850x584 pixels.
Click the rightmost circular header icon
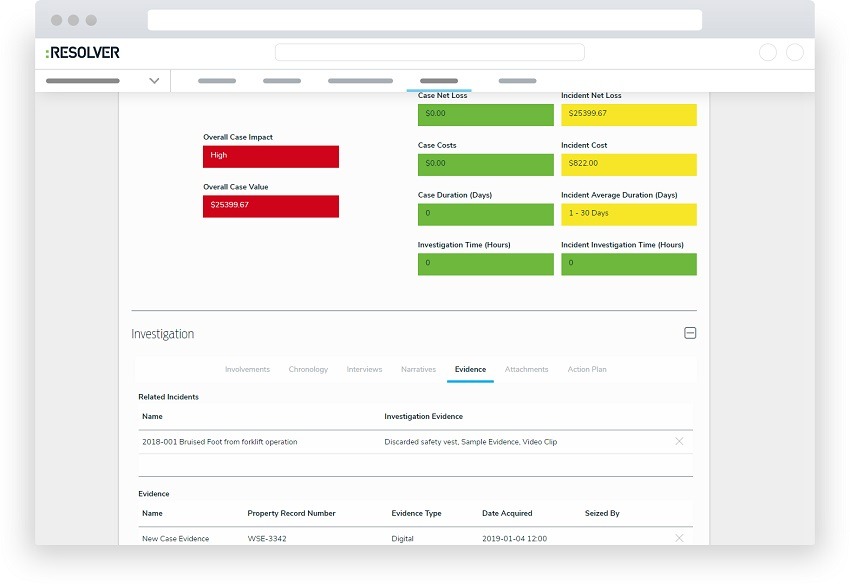[x=795, y=53]
